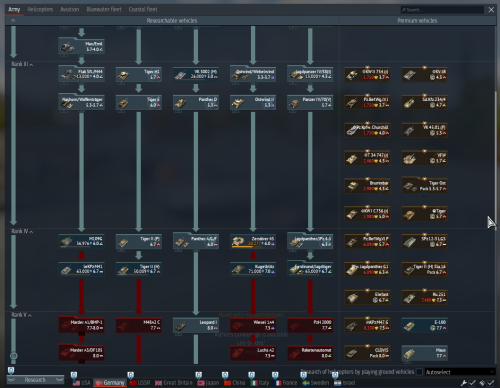The image size is (500, 388).
Task: Click the Premium vehicles header
Action: pos(417,21)
